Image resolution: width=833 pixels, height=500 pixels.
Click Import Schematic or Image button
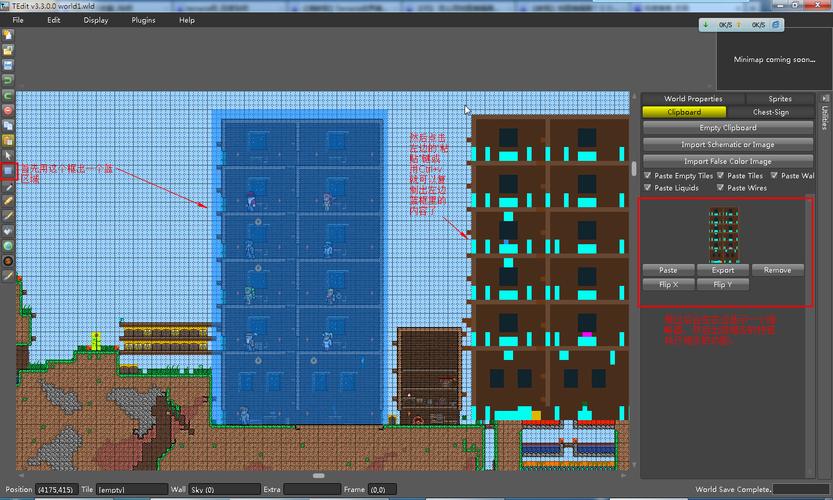728,145
